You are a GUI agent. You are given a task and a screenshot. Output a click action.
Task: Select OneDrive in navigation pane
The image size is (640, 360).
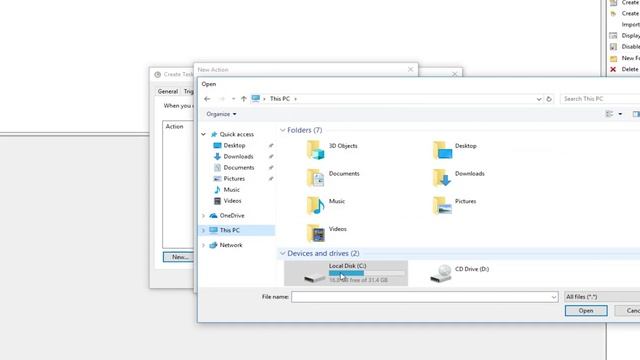point(231,216)
